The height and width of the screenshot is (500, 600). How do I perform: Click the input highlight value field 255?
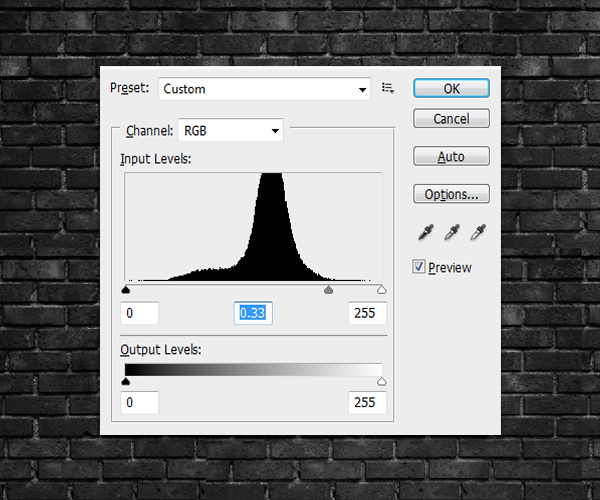(367, 313)
